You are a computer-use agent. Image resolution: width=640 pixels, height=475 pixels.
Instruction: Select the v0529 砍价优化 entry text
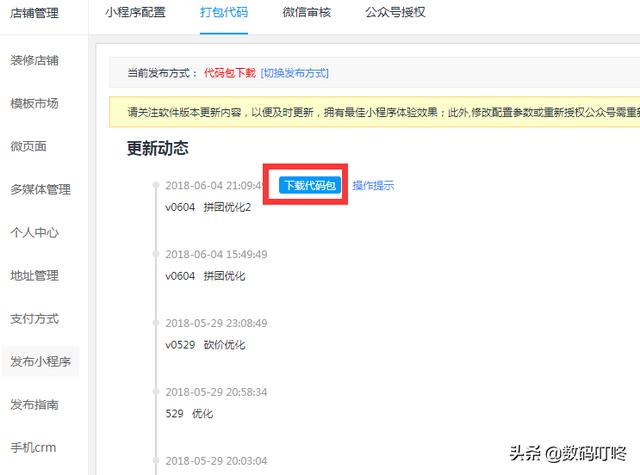click(205, 345)
